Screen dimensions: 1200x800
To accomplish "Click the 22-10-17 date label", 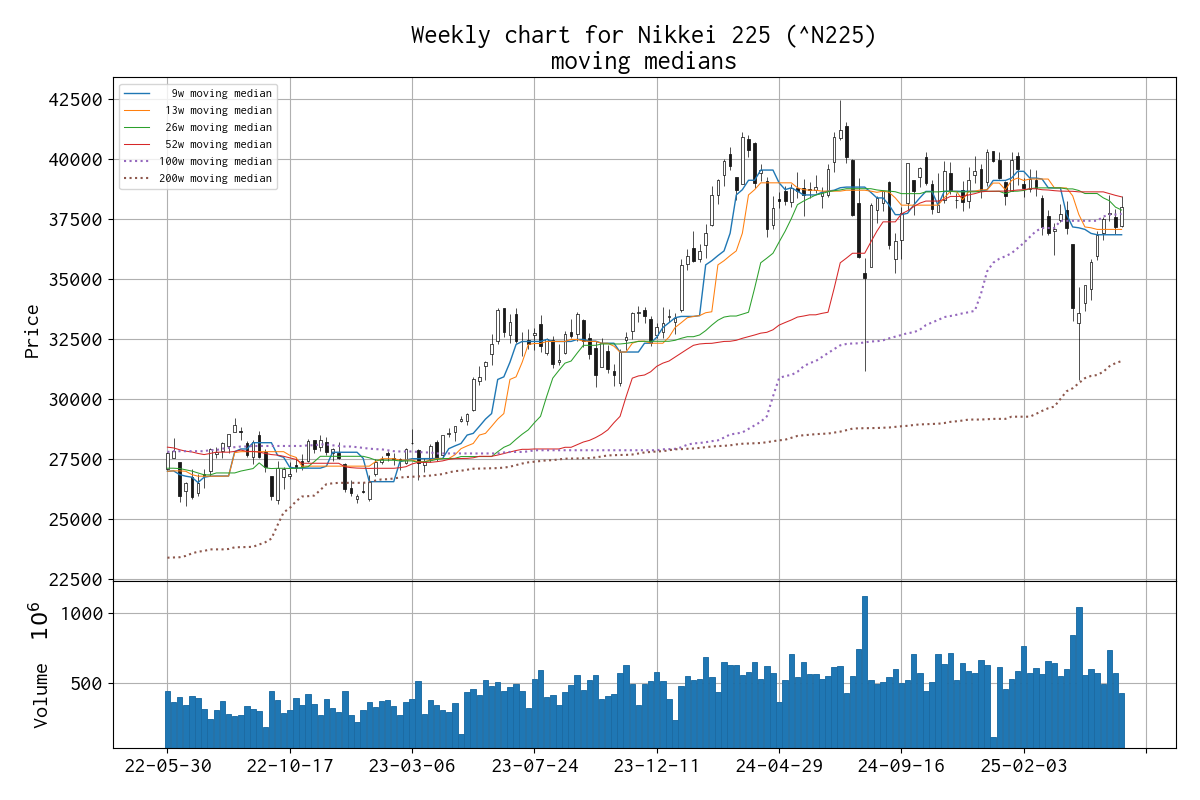I will coord(290,766).
